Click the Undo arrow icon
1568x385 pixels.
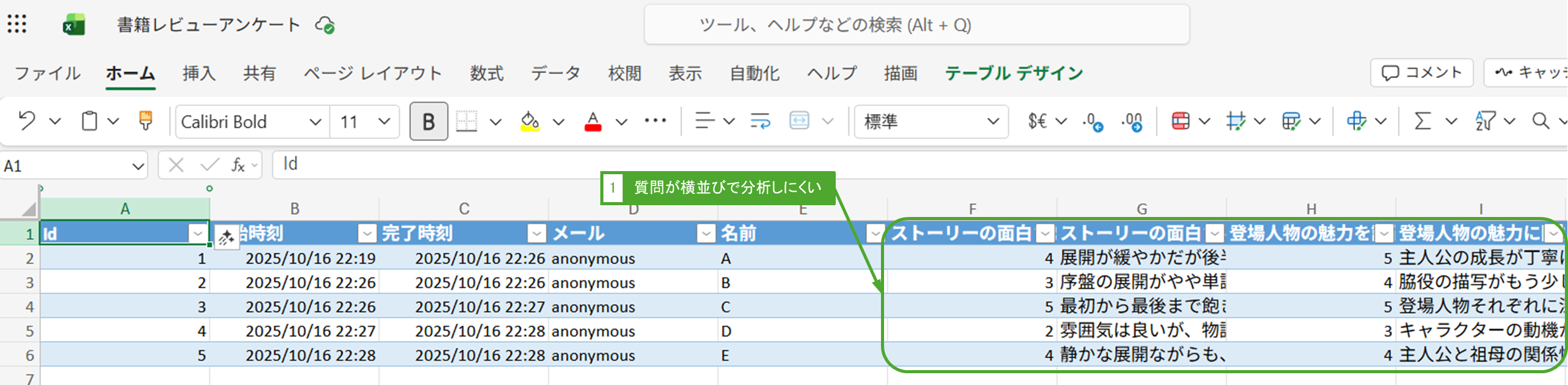pyautogui.click(x=27, y=120)
